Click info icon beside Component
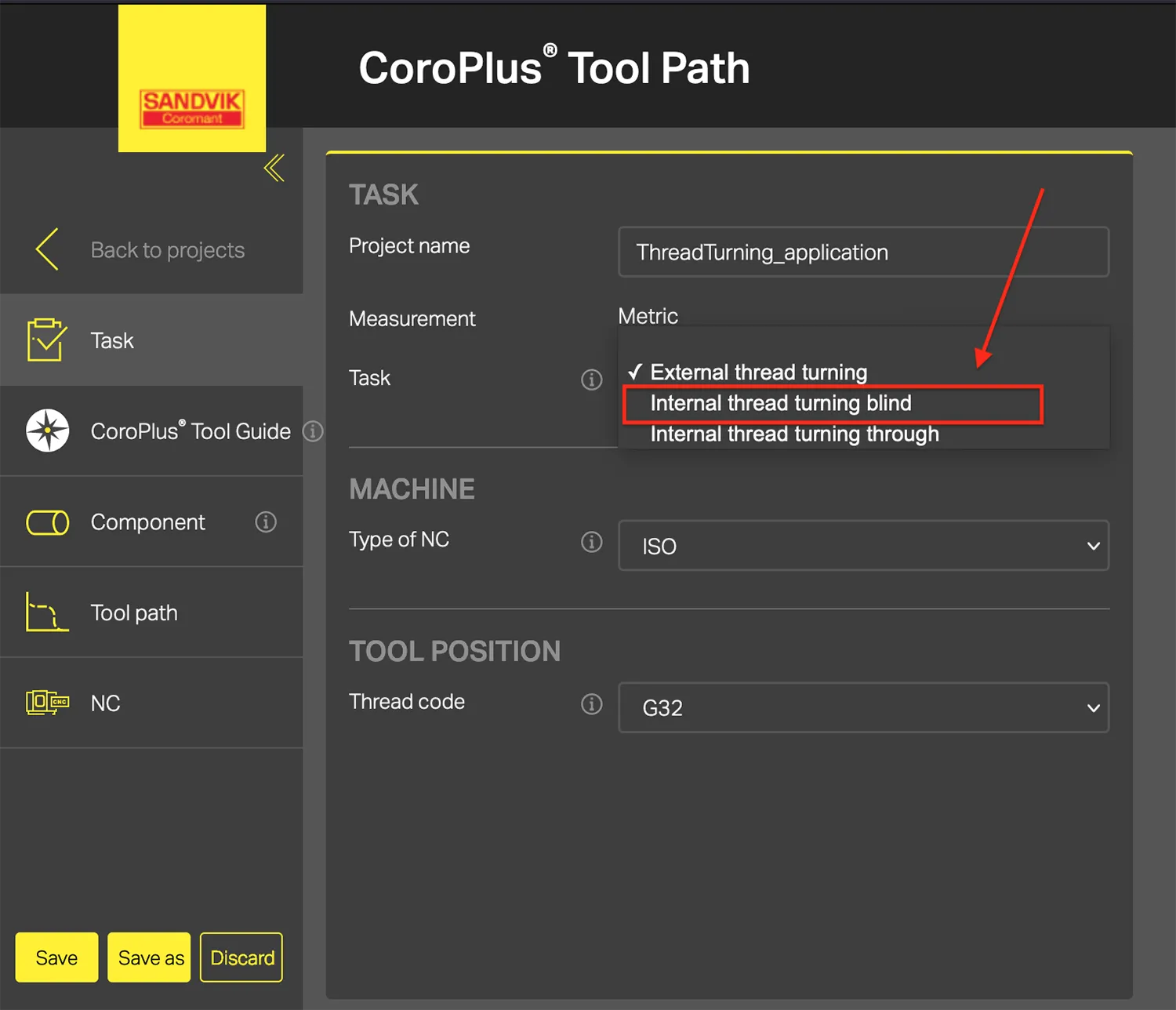 [266, 522]
